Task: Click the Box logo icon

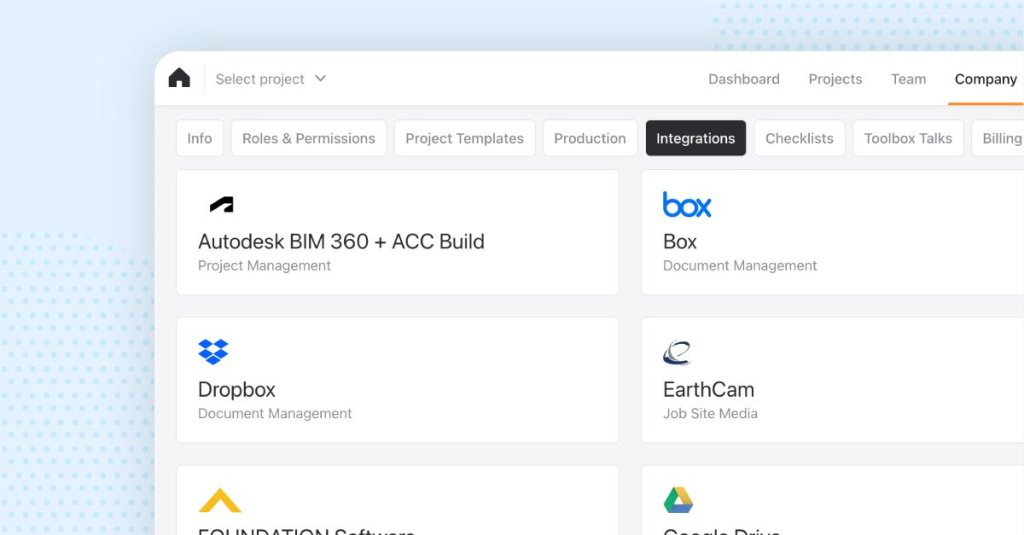Action: tap(687, 205)
